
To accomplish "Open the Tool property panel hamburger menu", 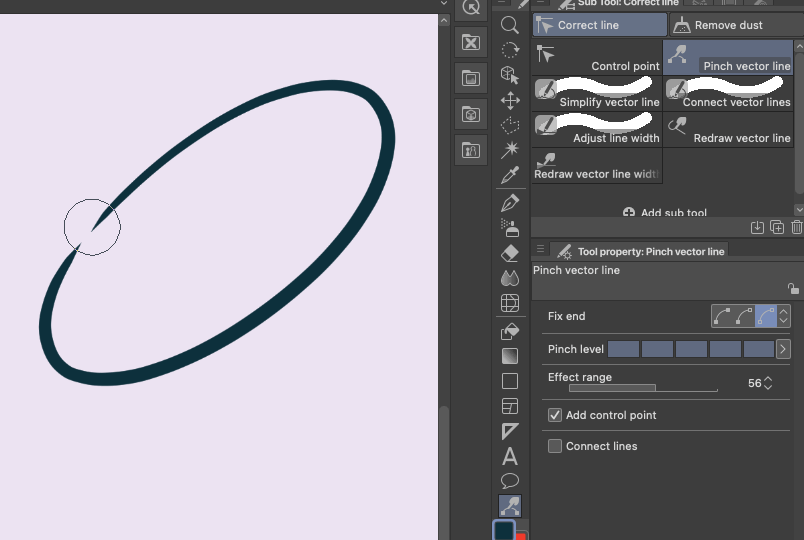I will click(540, 249).
